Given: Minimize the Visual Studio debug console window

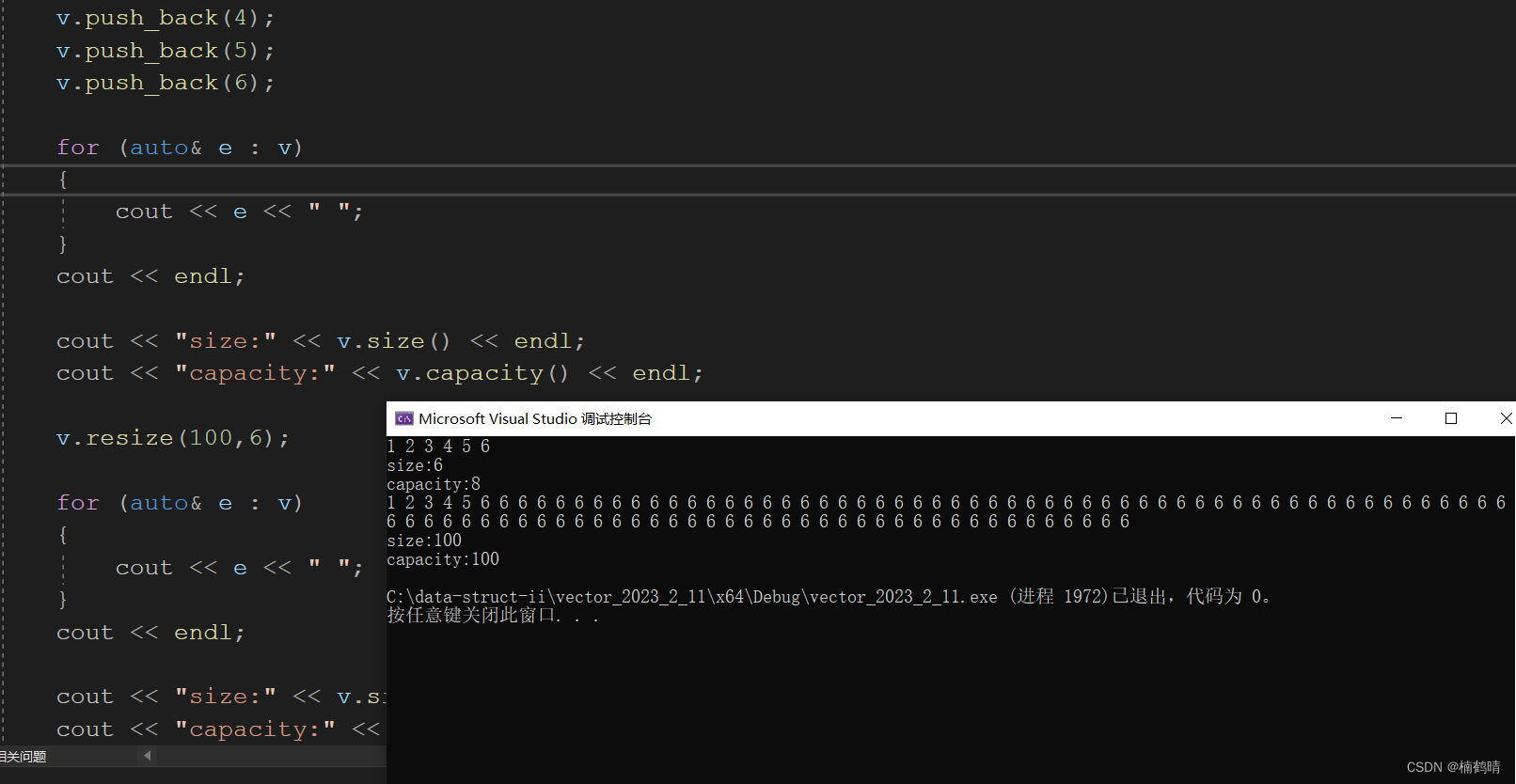Looking at the screenshot, I should [1397, 418].
